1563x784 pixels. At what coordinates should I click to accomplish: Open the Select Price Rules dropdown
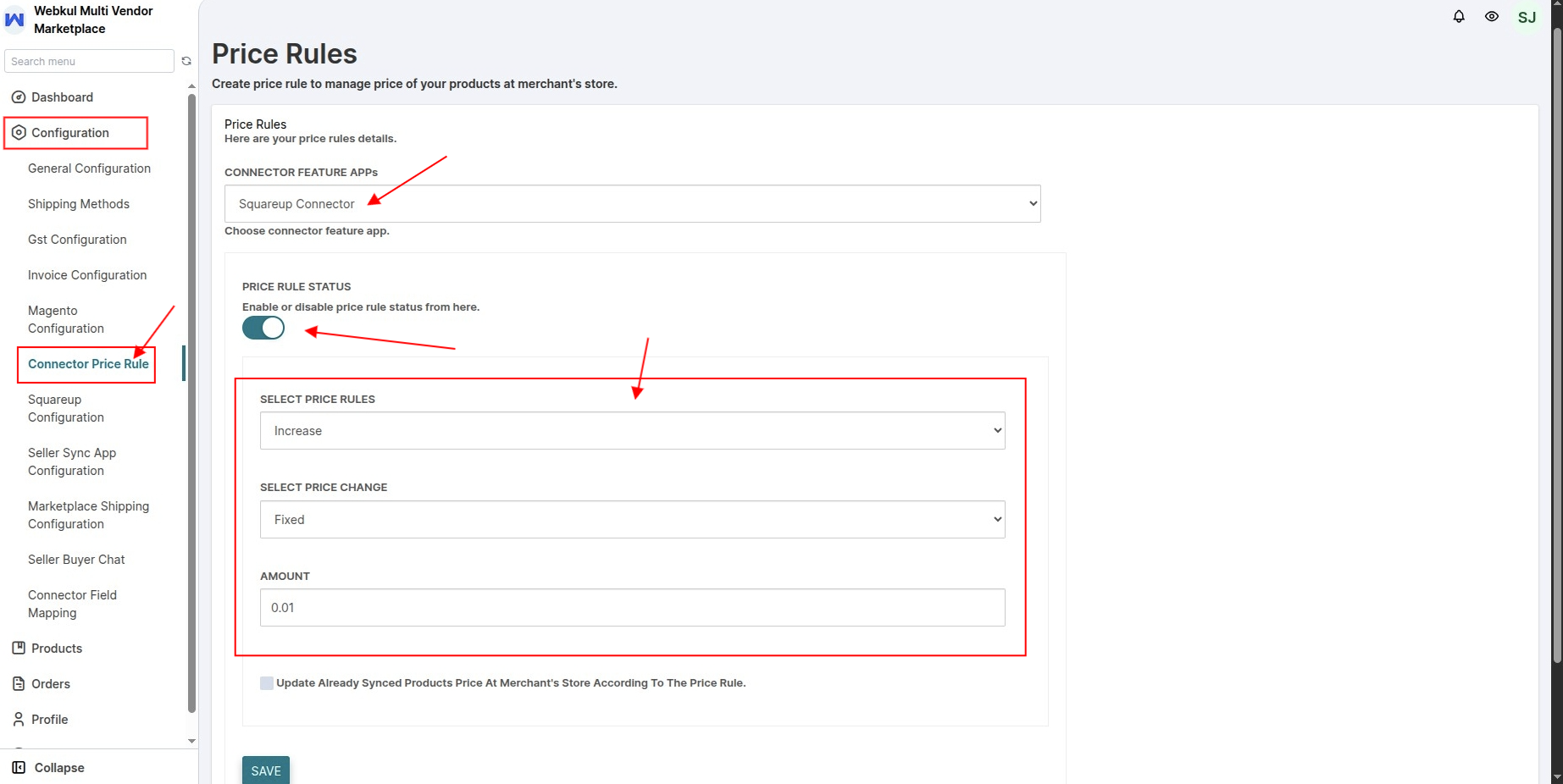coord(633,431)
